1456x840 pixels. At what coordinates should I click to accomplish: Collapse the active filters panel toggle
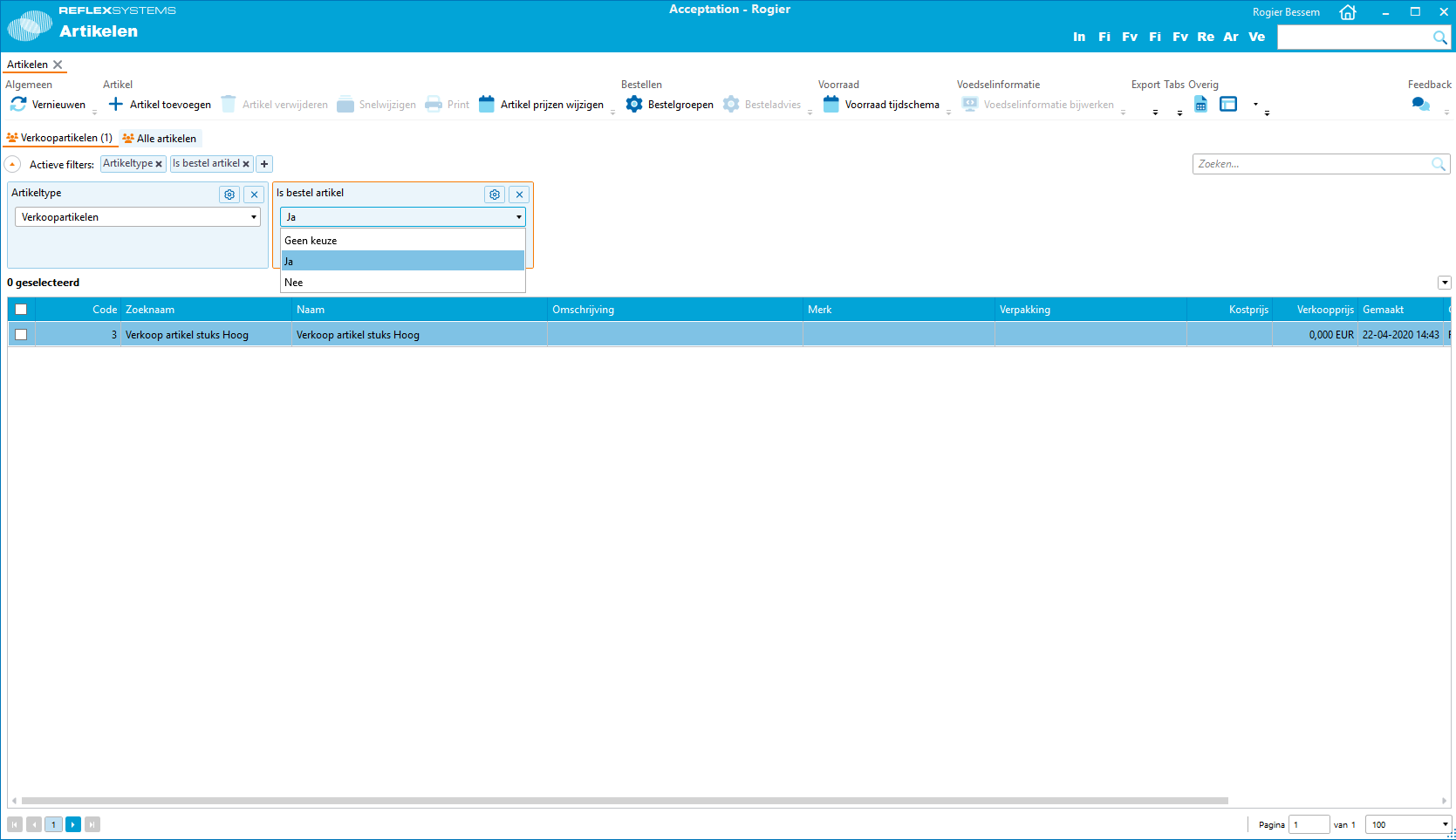(x=13, y=164)
